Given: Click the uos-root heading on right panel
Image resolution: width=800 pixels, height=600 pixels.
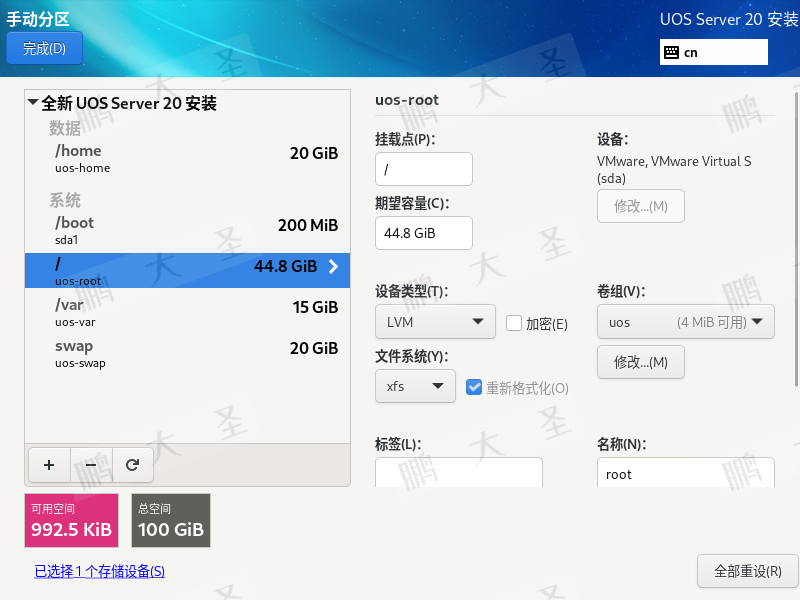Looking at the screenshot, I should click(x=407, y=100).
